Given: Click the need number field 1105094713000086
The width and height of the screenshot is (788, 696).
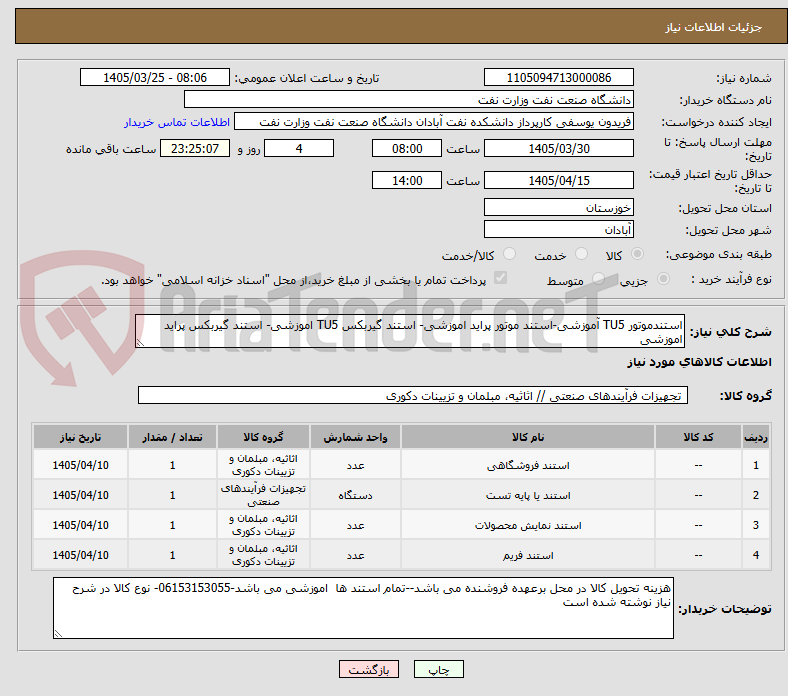Looking at the screenshot, I should pyautogui.click(x=558, y=77).
